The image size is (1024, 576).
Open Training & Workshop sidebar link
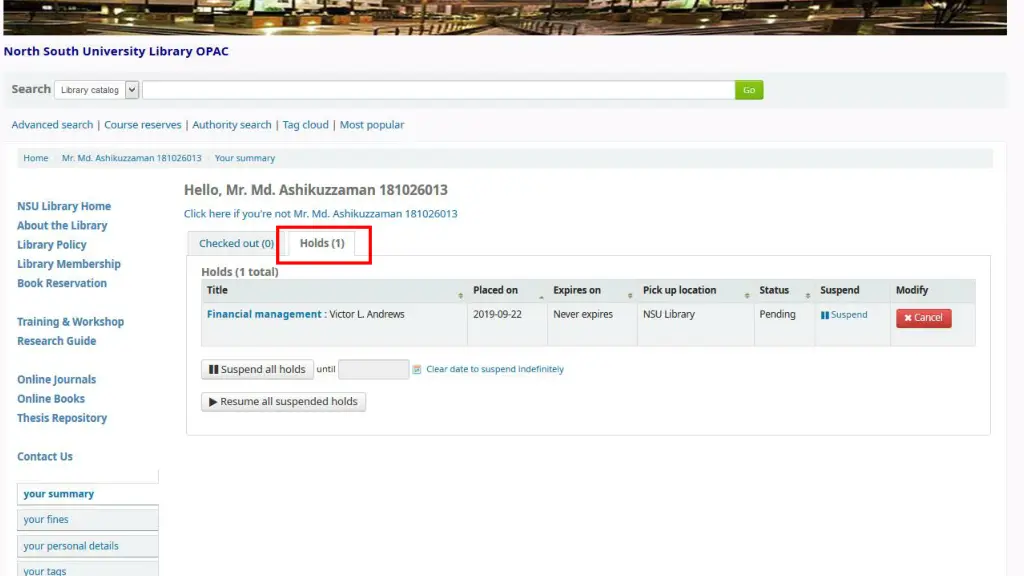(71, 322)
